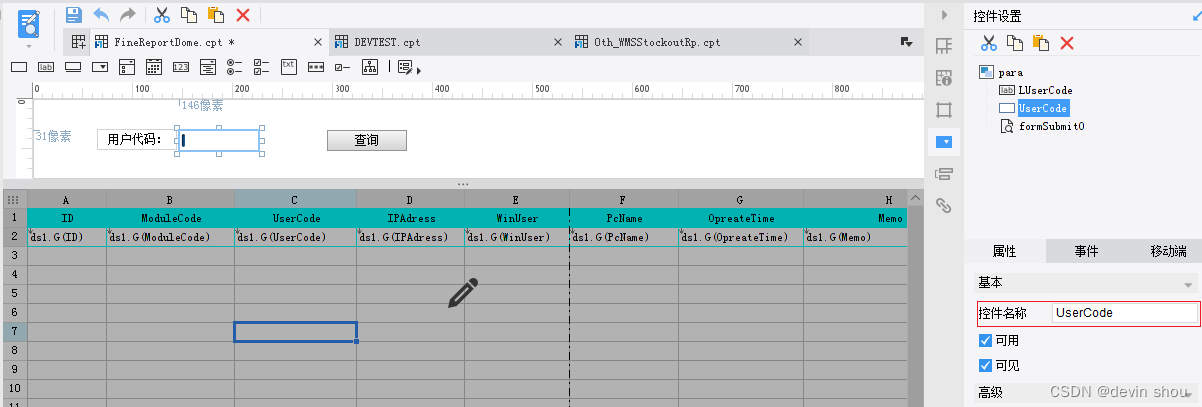Open cell attributes sidebar icon

pos(943,46)
